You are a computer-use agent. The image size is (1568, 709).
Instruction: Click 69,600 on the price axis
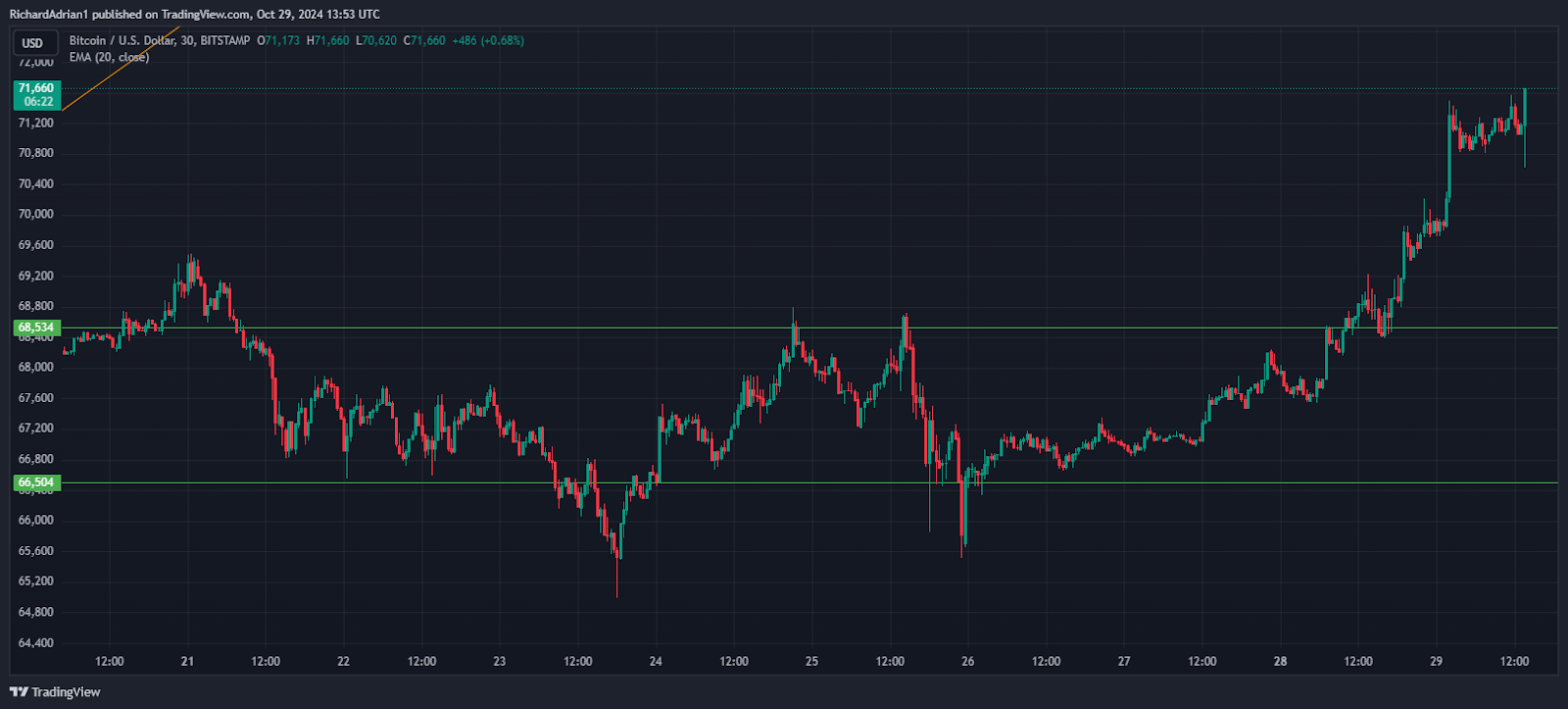click(36, 245)
